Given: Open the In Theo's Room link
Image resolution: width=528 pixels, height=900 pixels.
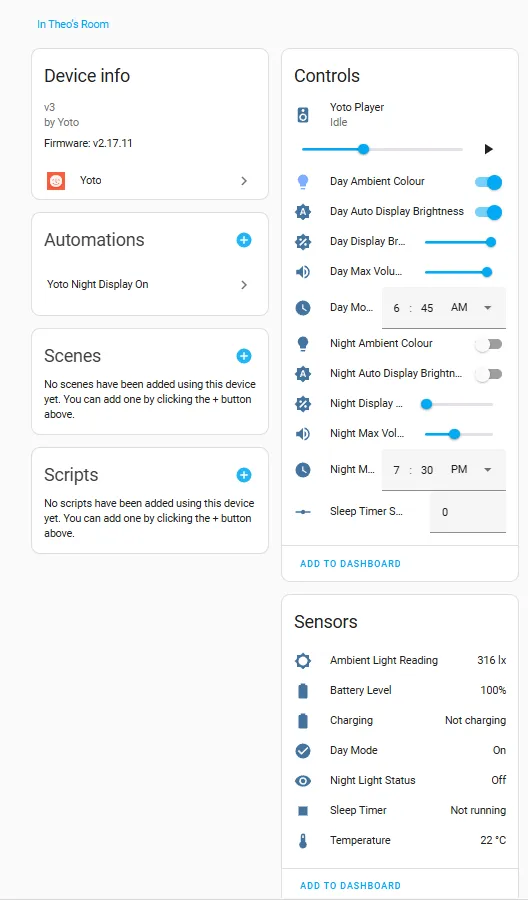Looking at the screenshot, I should pos(73,24).
